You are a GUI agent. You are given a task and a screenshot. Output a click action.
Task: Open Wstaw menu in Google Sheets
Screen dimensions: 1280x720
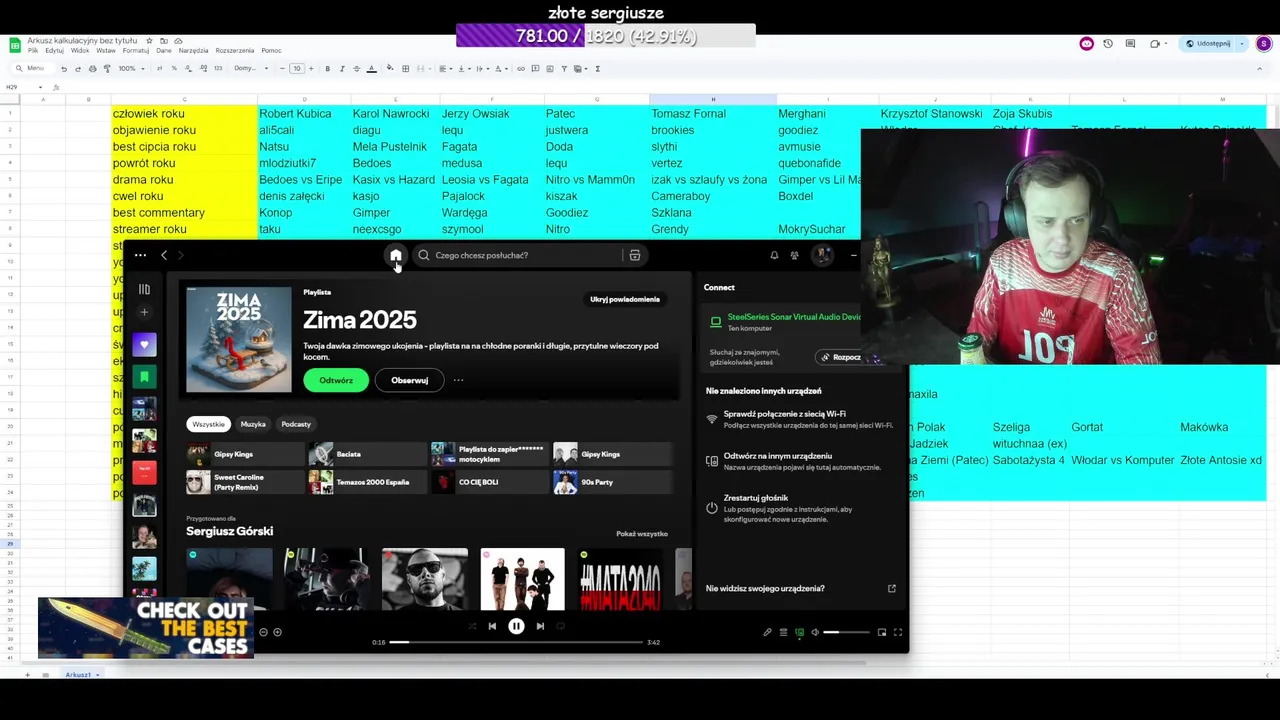[x=107, y=51]
